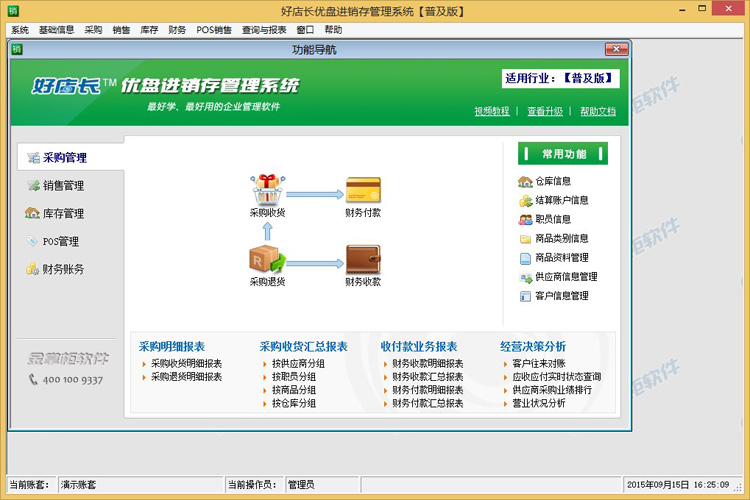Open 财务付款明细报表 report
The image size is (750, 500).
click(428, 390)
